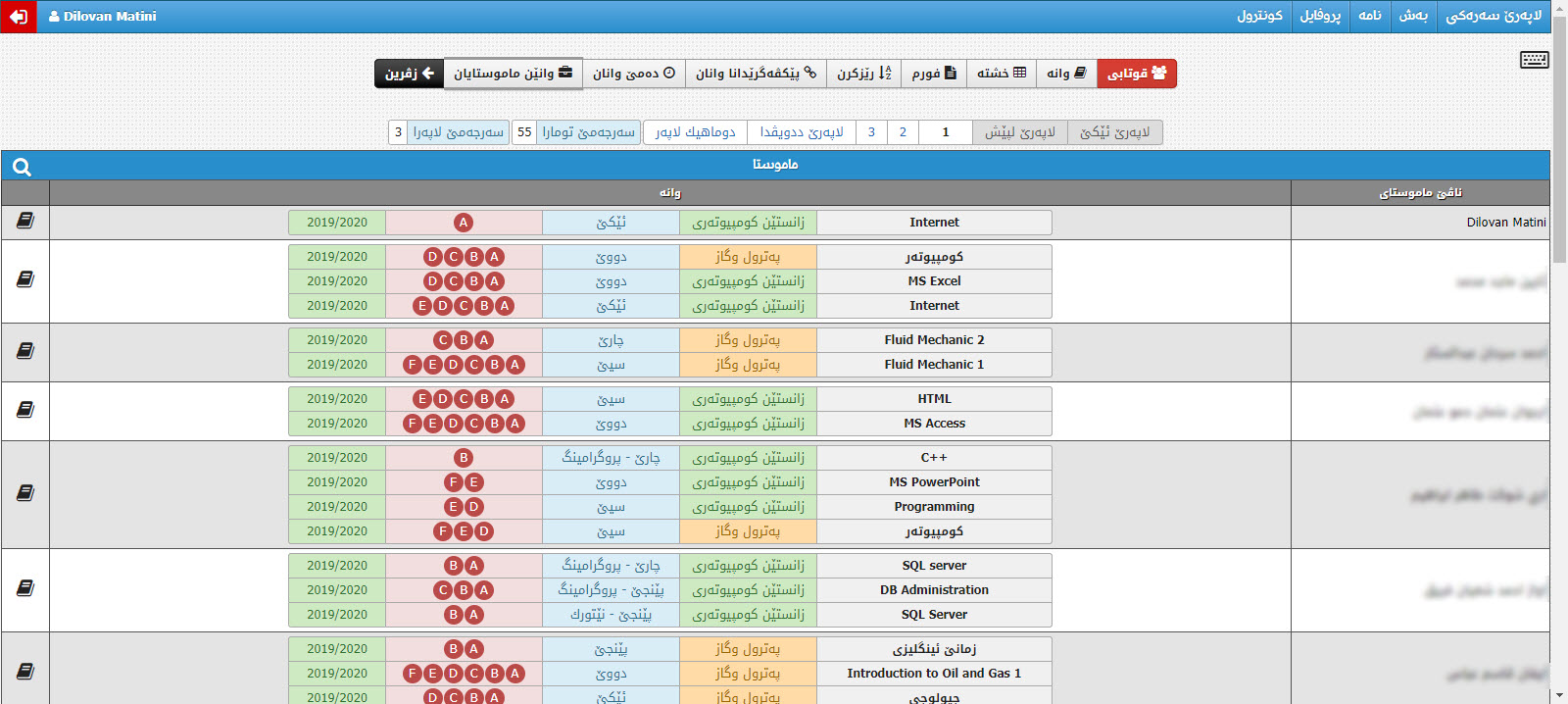Open the book icon for Dilovan Matini row
This screenshot has width=1568, height=704.
25,222
